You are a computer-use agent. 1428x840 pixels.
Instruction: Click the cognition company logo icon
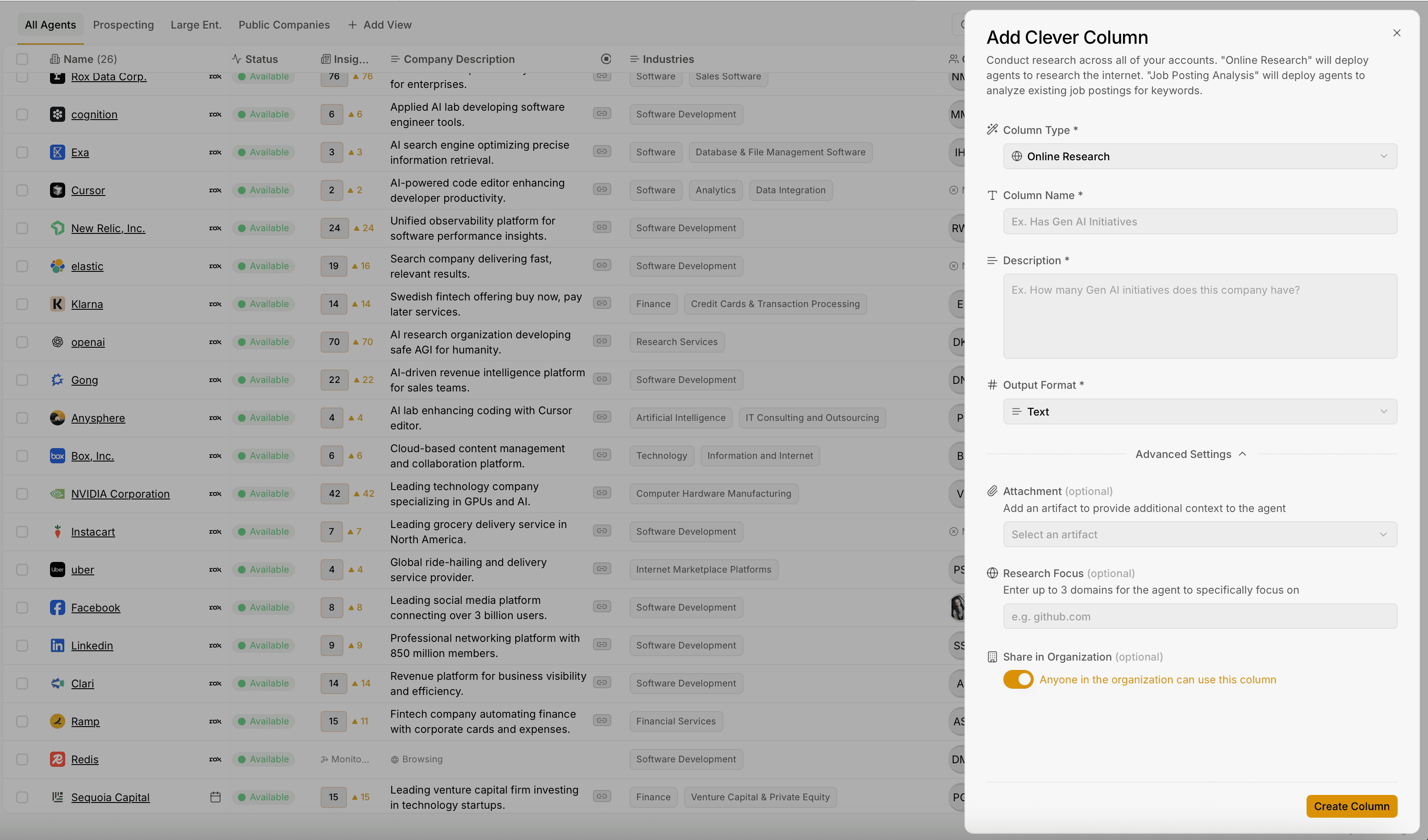coord(57,114)
